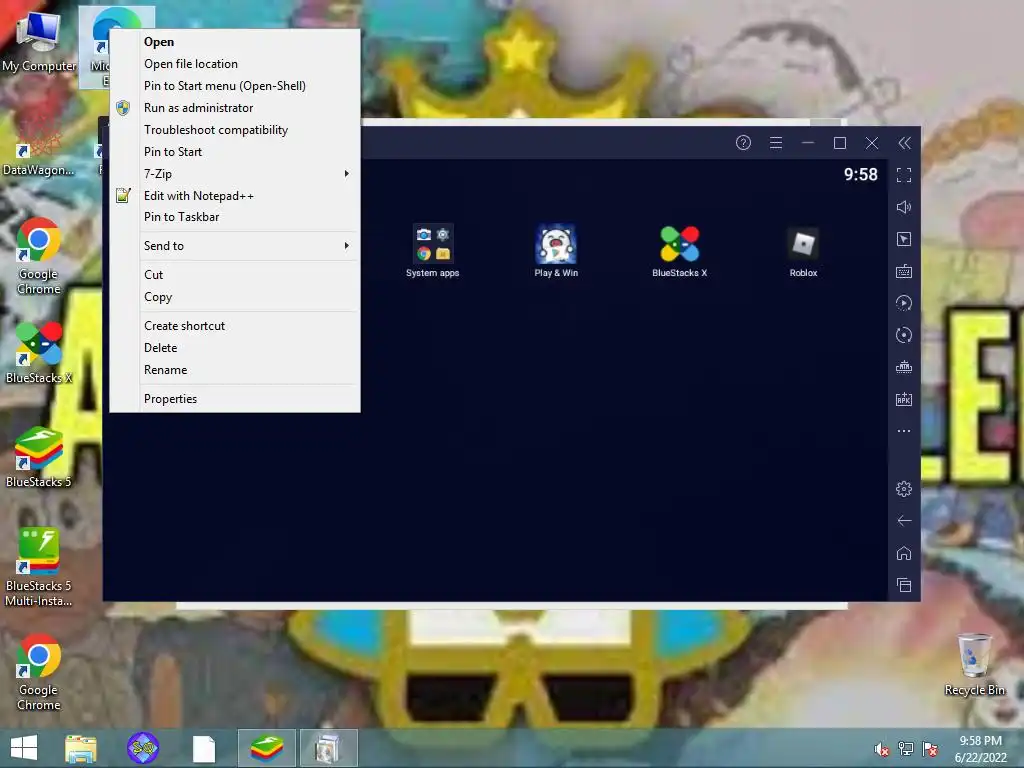Select Pin to Taskbar
1024x768 pixels.
235,217
